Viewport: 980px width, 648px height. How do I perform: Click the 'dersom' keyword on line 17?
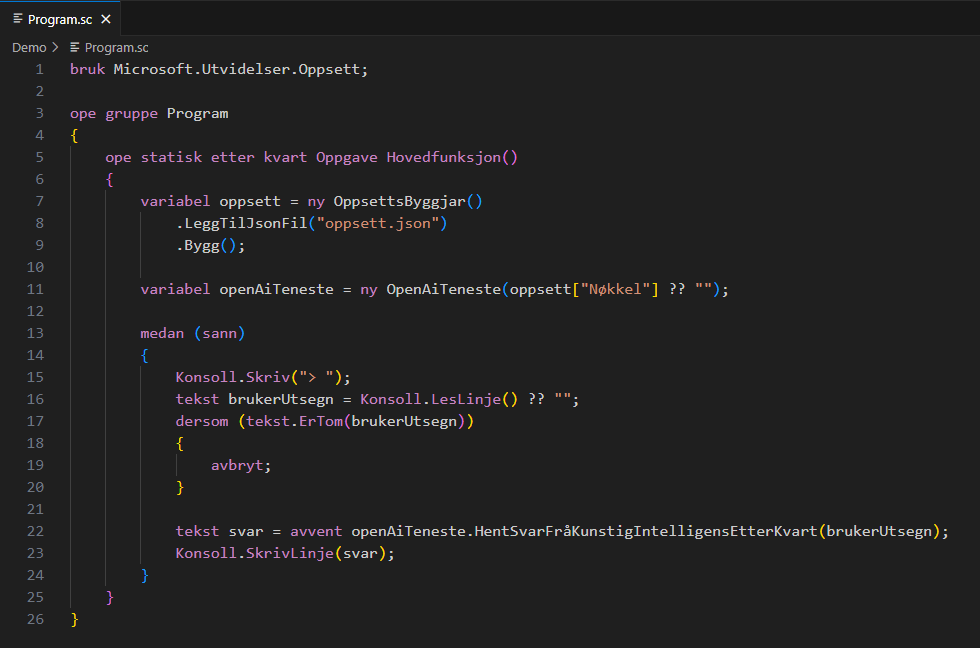[x=202, y=421]
